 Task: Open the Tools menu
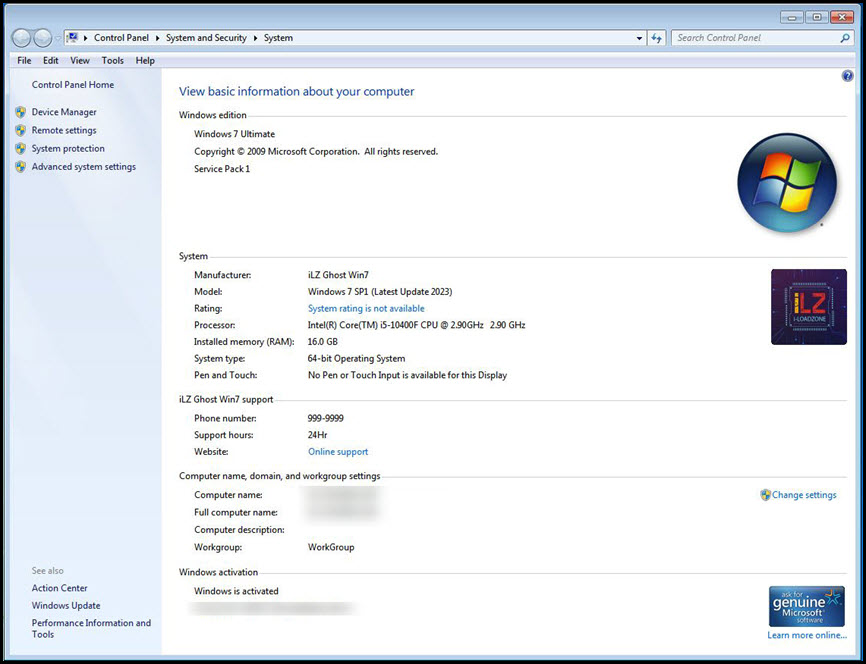pyautogui.click(x=113, y=61)
